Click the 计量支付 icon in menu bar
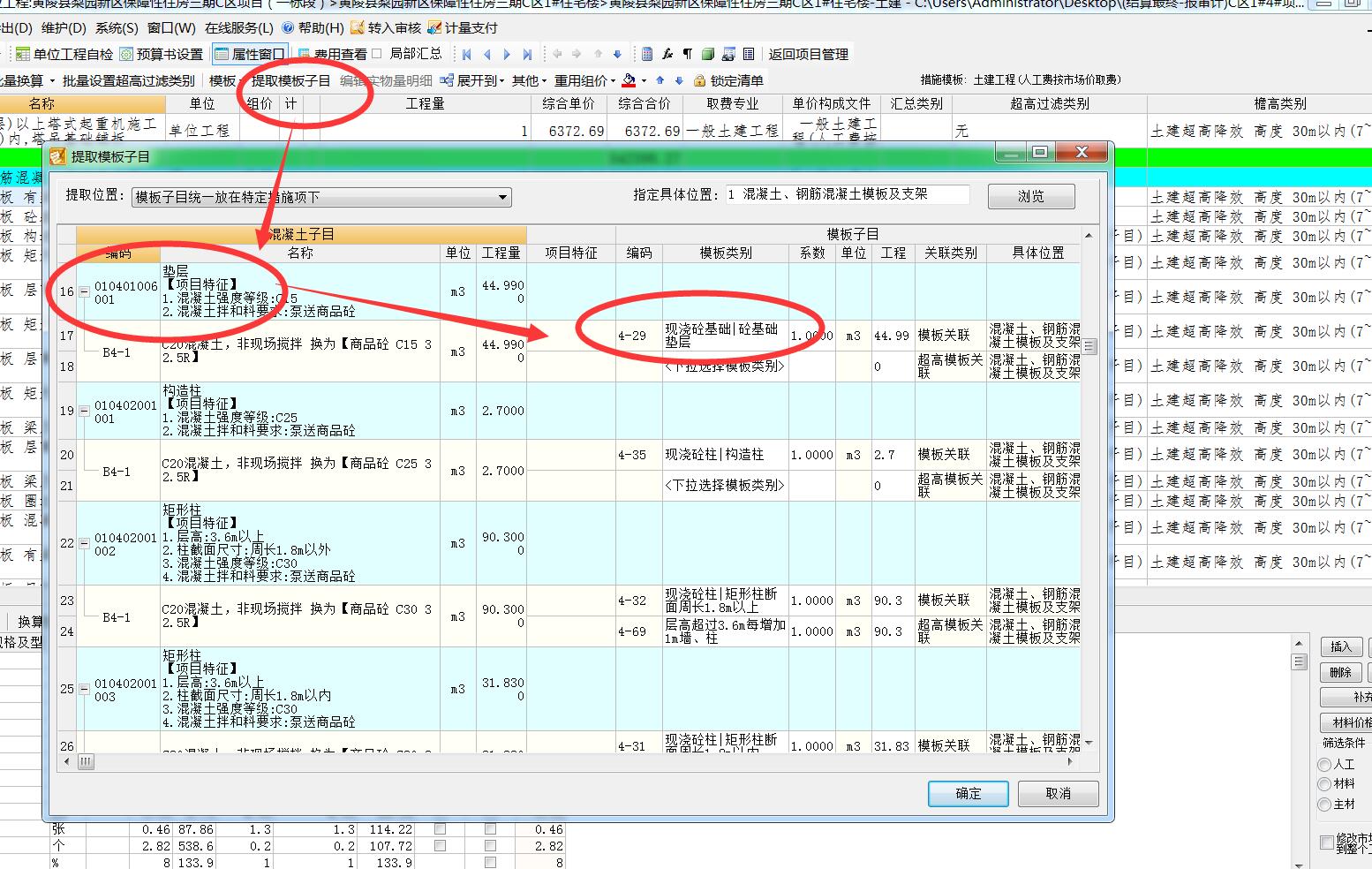The image size is (1372, 869). 434,28
